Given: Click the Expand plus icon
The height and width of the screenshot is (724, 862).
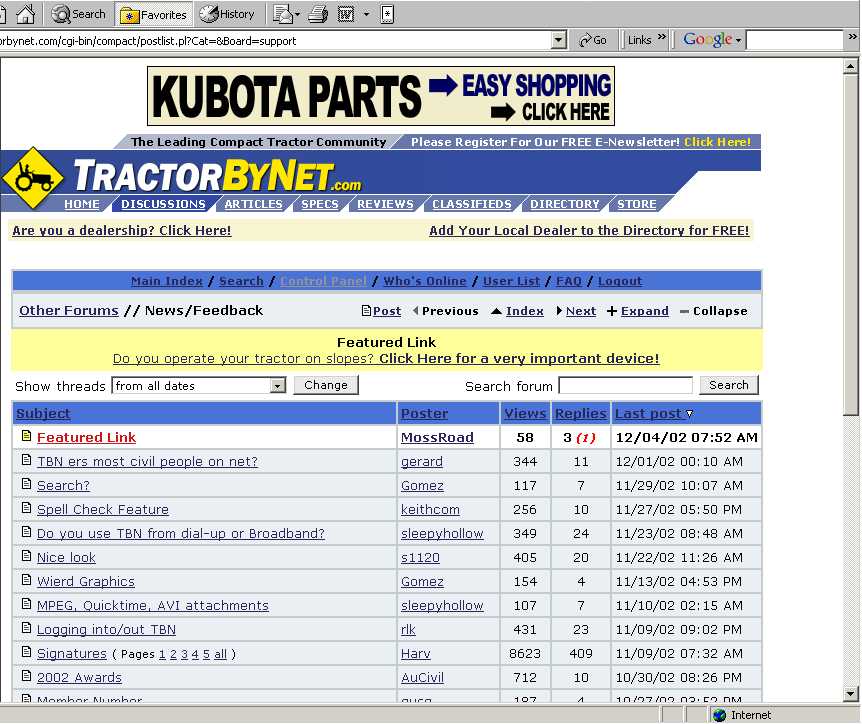Looking at the screenshot, I should pyautogui.click(x=612, y=311).
